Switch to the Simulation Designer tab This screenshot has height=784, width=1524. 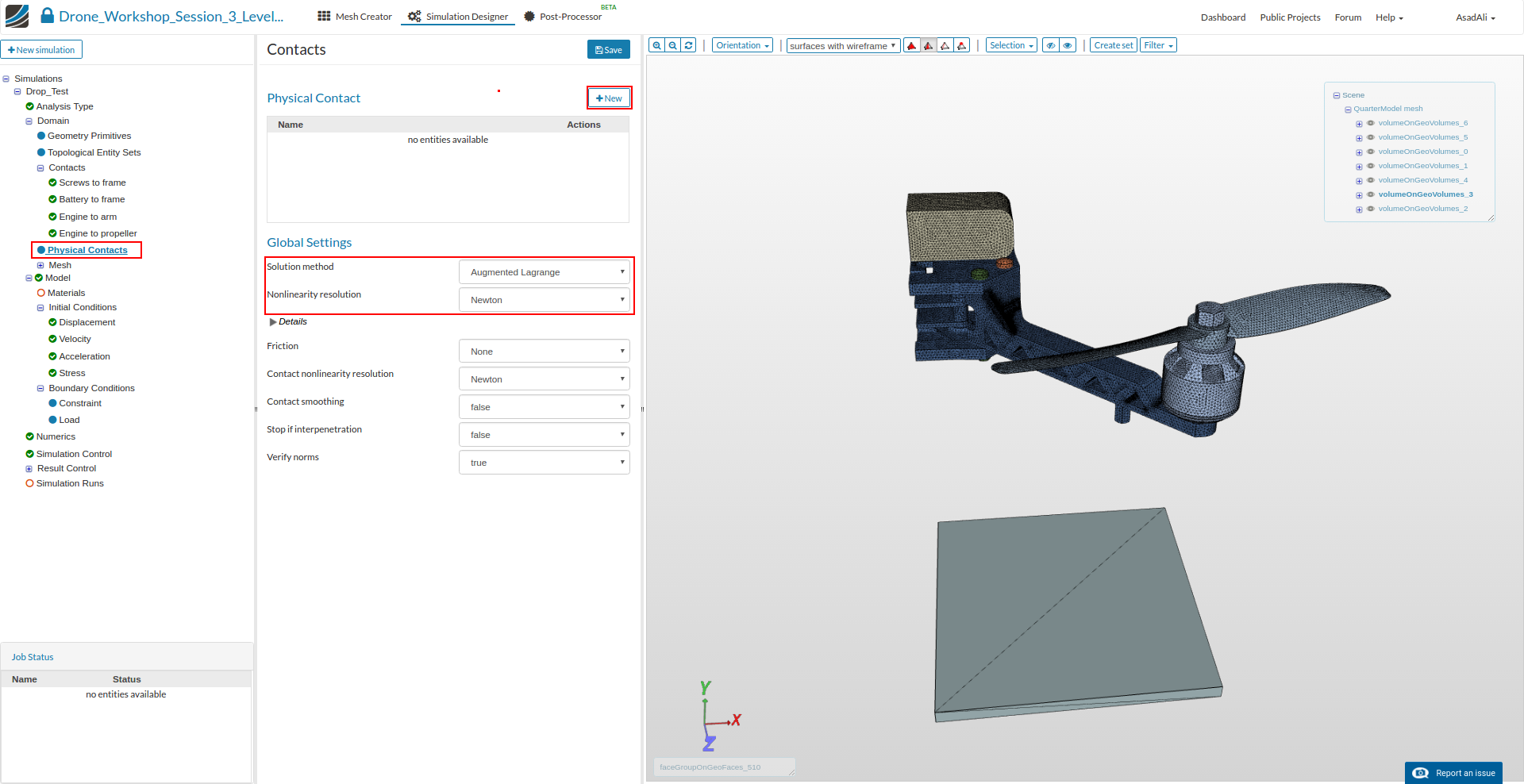[458, 17]
